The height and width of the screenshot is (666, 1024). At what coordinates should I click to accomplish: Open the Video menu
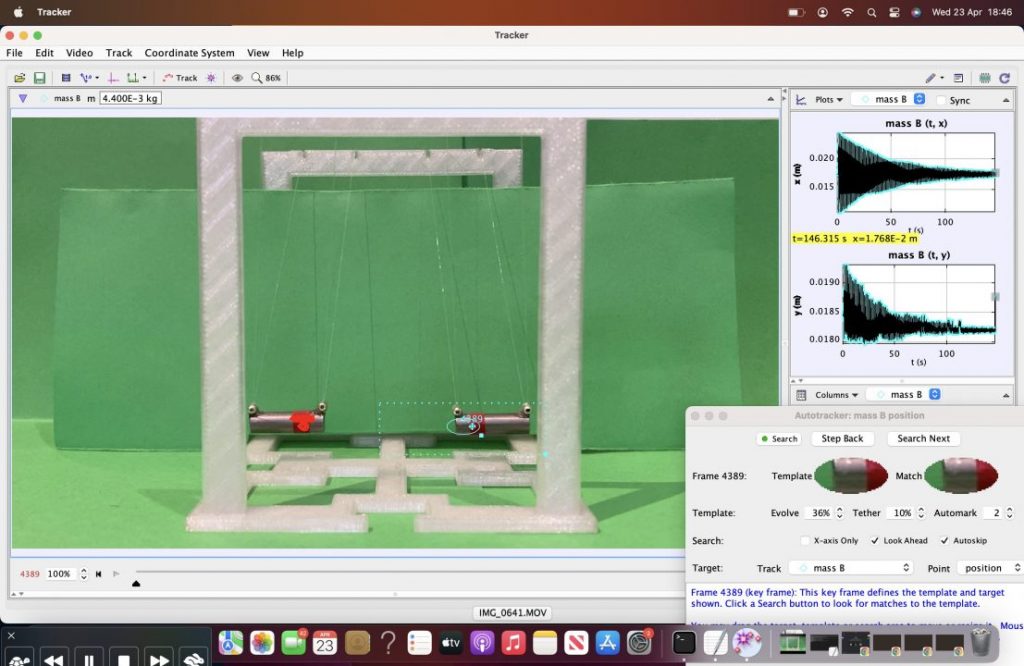(79, 53)
